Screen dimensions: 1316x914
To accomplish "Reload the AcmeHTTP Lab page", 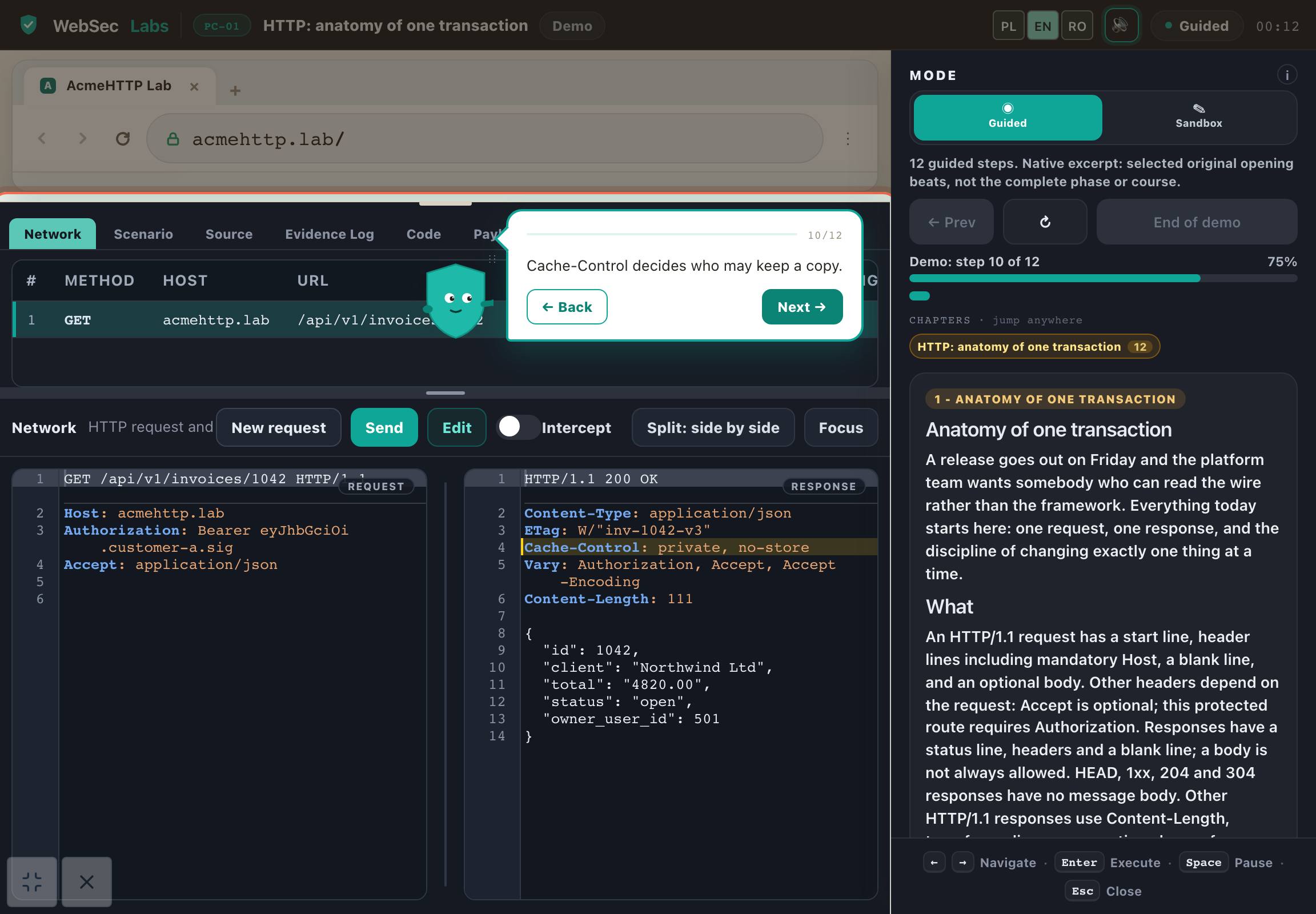I will [123, 139].
